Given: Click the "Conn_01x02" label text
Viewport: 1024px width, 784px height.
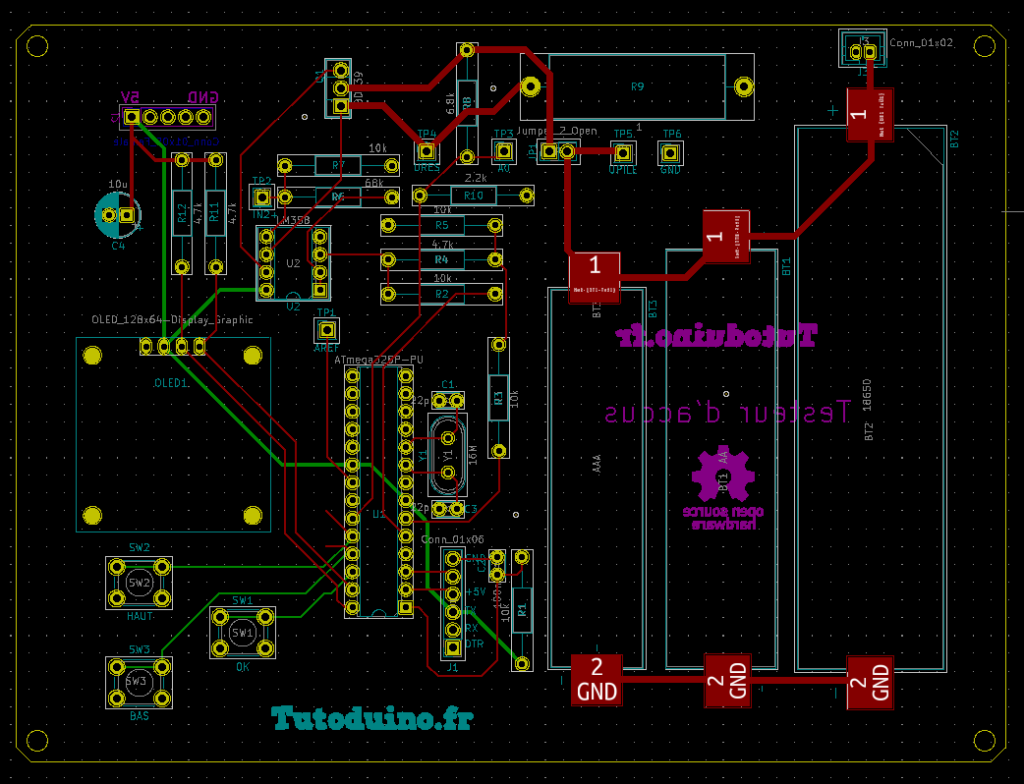Looking at the screenshot, I should coord(921,42).
